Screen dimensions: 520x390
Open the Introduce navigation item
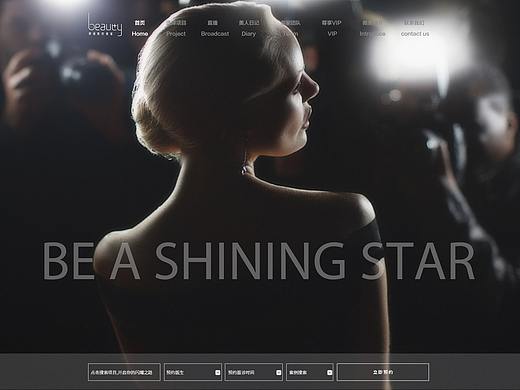tap(372, 28)
